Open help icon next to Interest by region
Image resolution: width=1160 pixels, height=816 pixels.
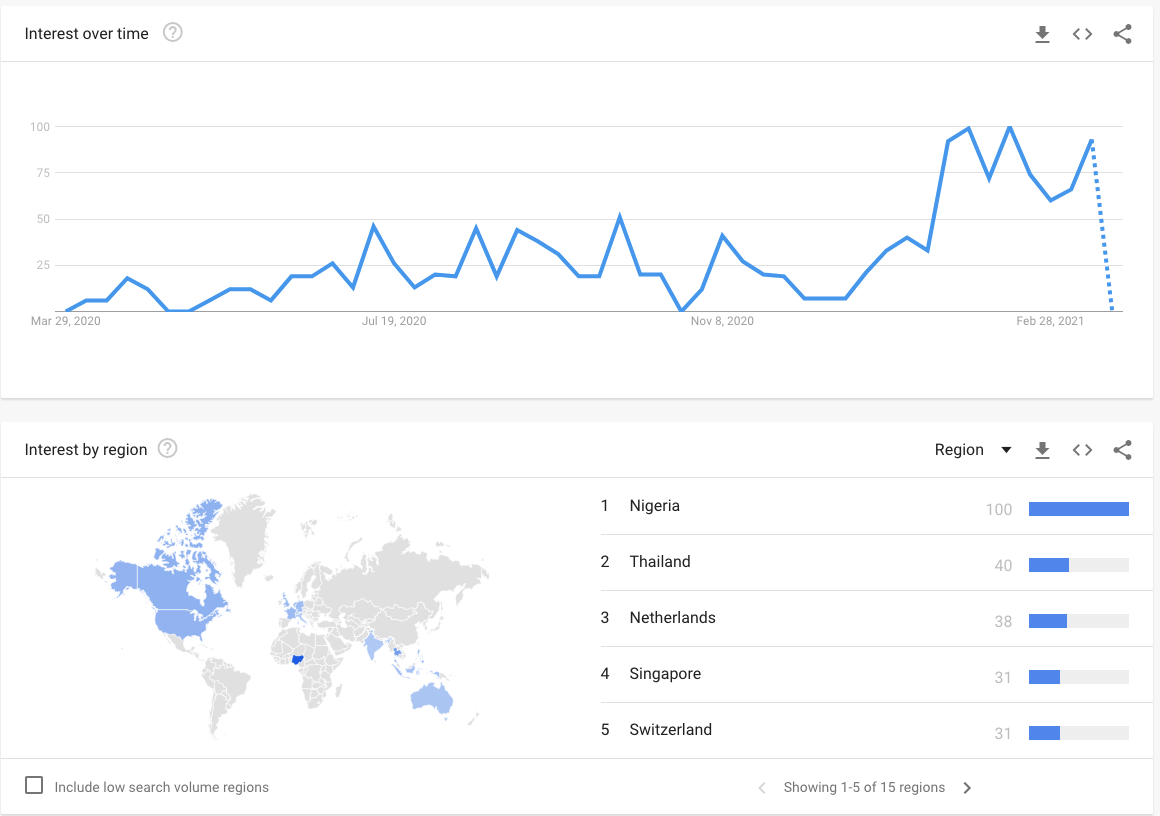[x=168, y=448]
